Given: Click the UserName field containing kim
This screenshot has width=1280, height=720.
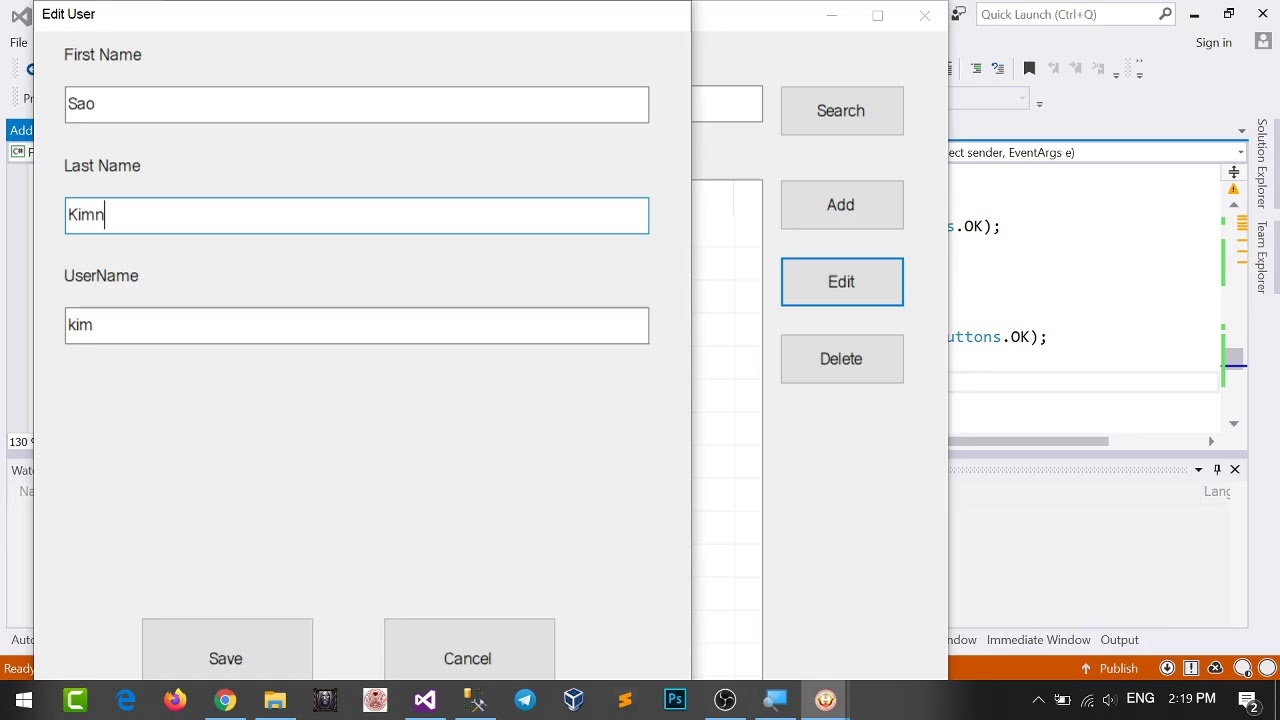Looking at the screenshot, I should pos(357,326).
